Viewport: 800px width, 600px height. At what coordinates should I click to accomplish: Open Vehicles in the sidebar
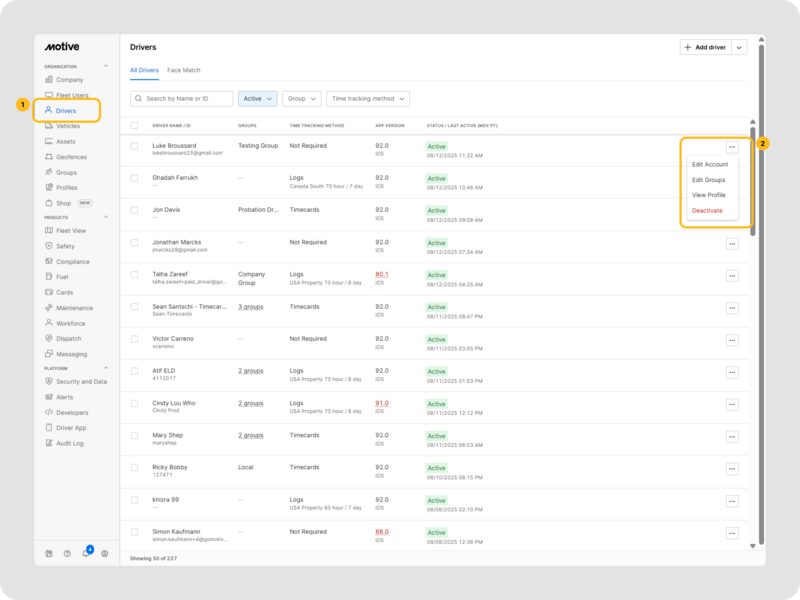pos(67,126)
